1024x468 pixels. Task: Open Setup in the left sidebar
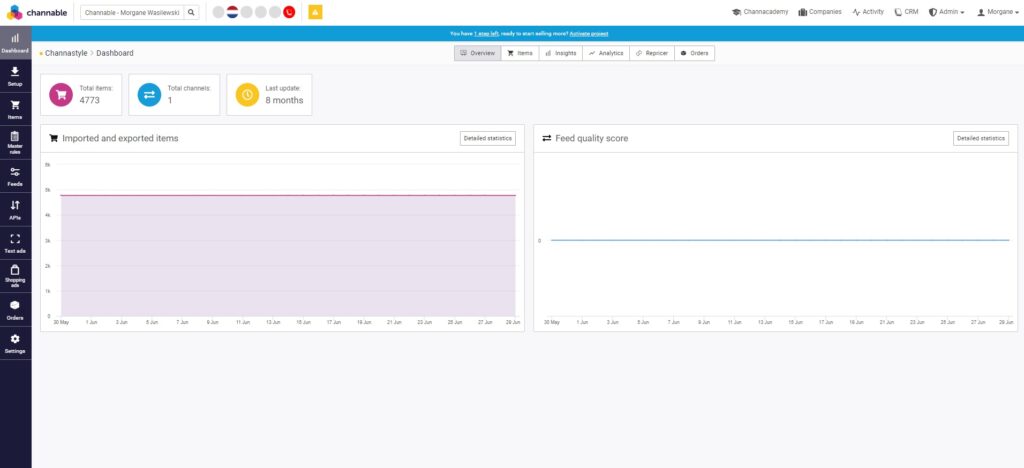(15, 76)
